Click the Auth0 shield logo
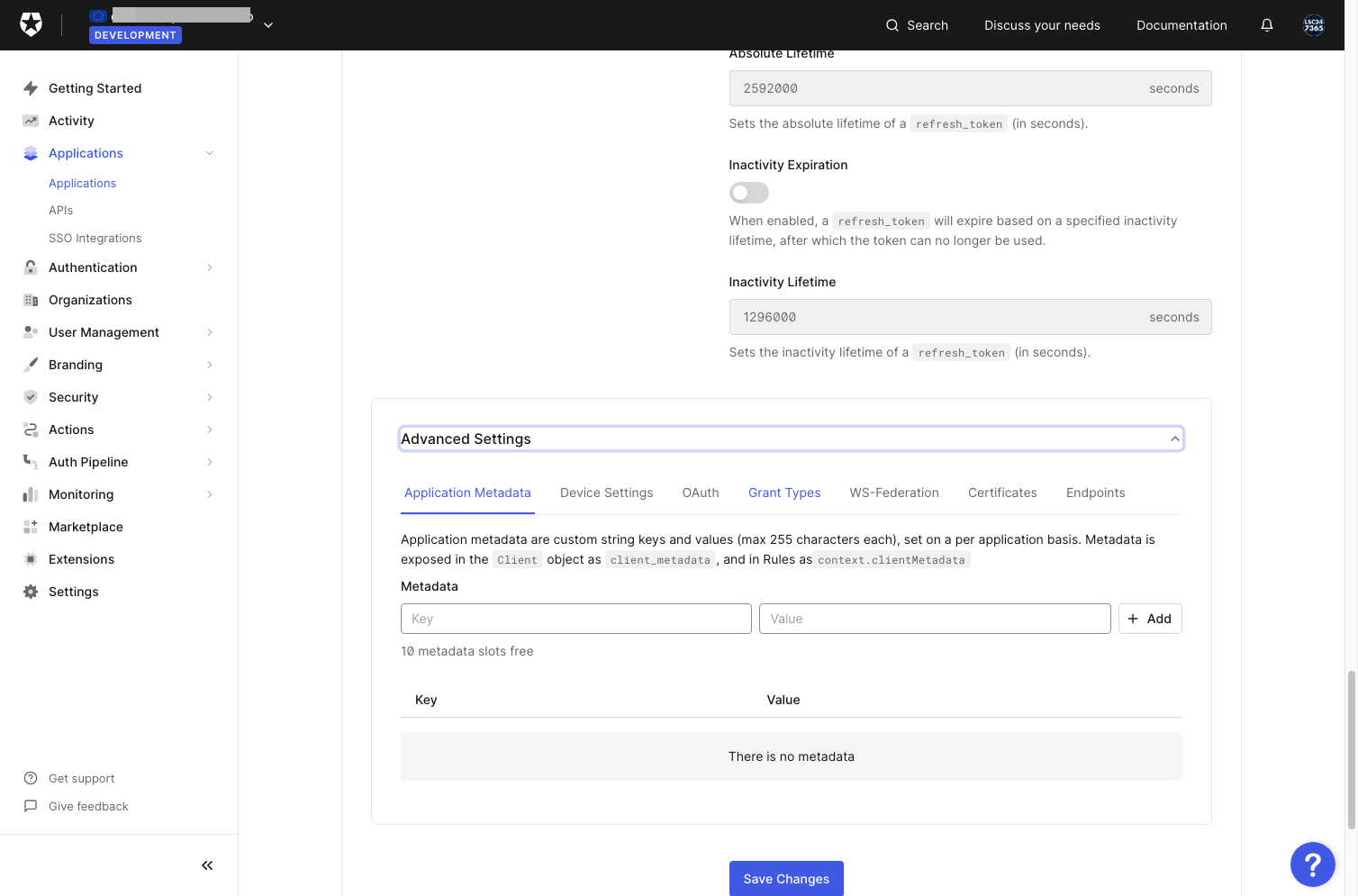This screenshot has width=1358, height=896. click(x=31, y=24)
